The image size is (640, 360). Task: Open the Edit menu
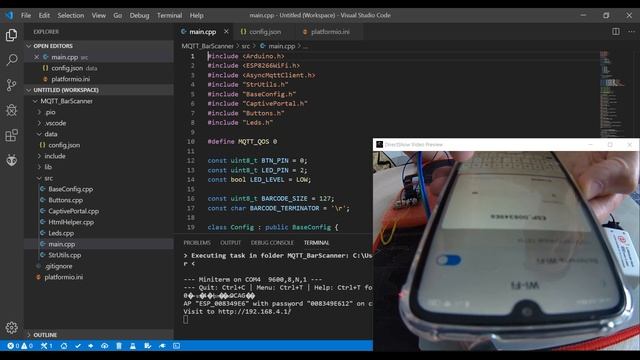pyautogui.click(x=44, y=16)
